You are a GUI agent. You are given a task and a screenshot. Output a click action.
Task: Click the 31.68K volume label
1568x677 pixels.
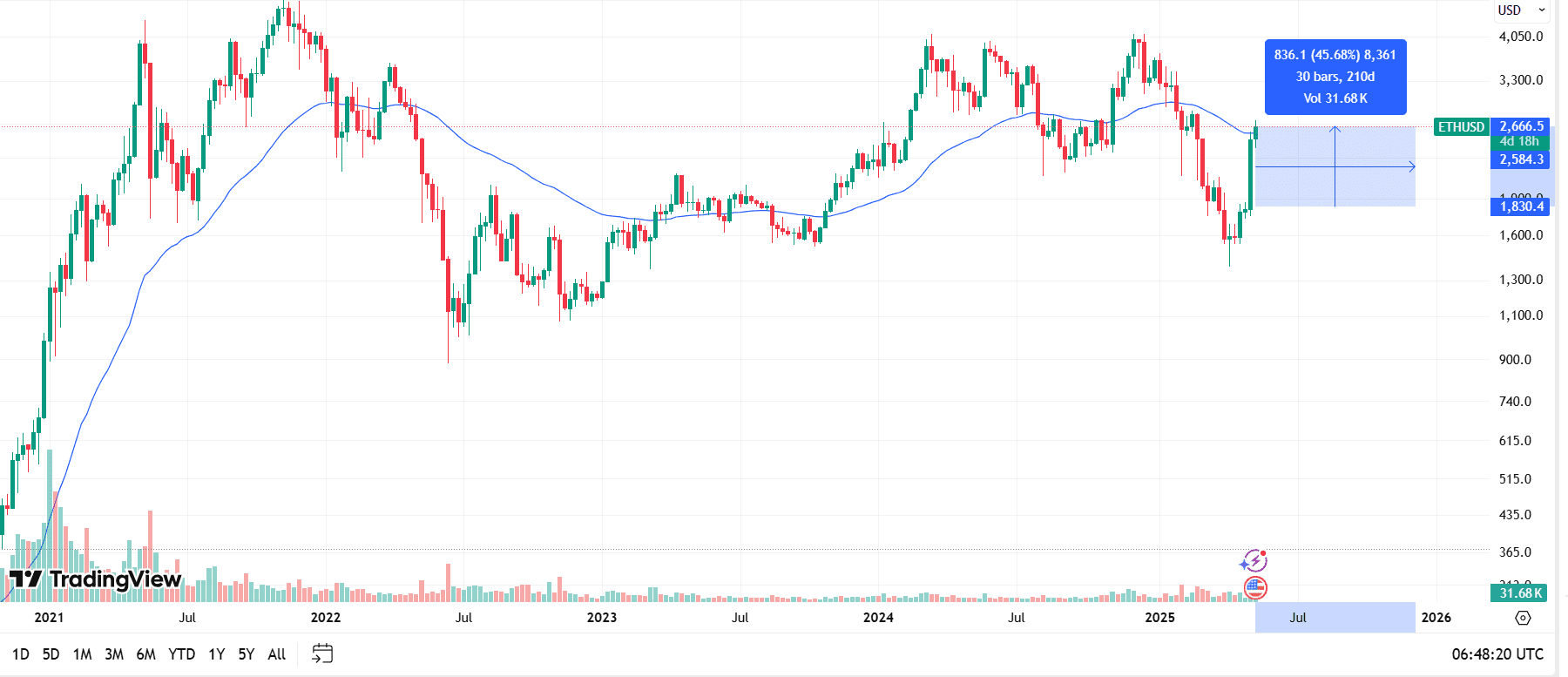pyautogui.click(x=1520, y=592)
